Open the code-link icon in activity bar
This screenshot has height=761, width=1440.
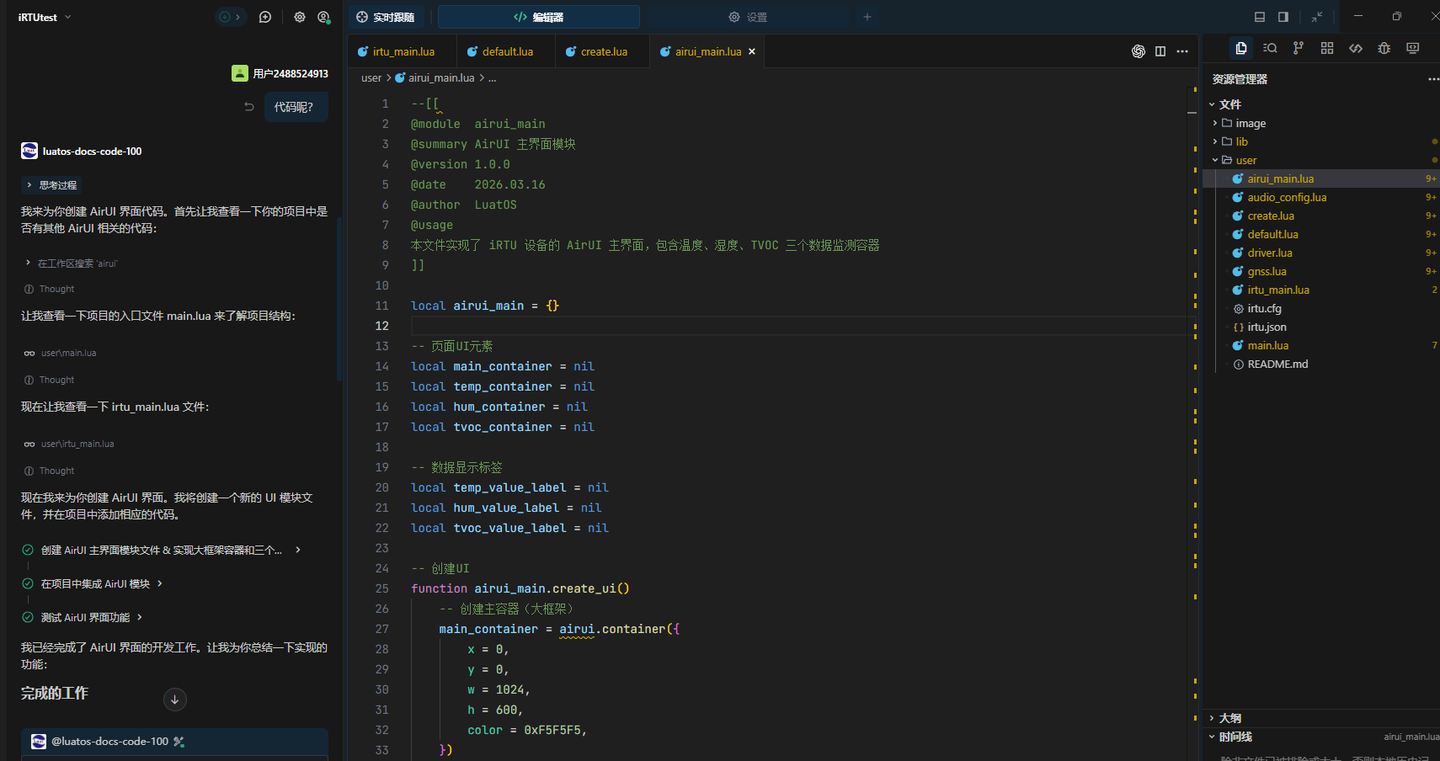(x=1356, y=48)
